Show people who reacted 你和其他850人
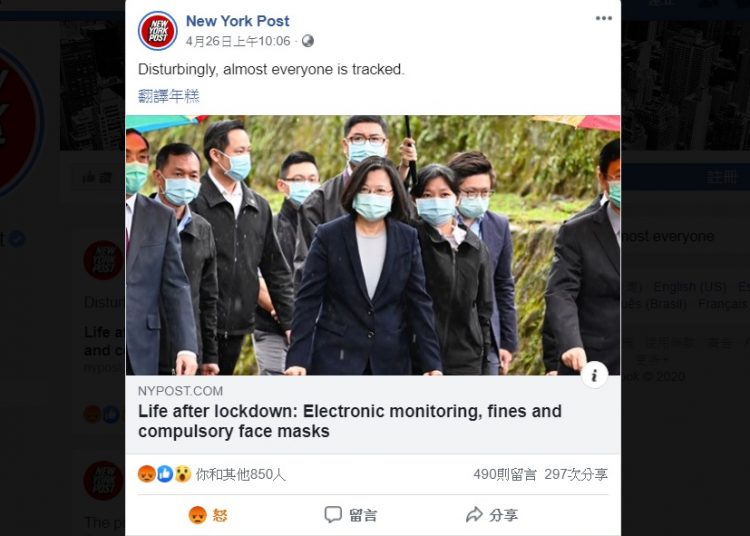Screen dimensions: 750x536 point(241,474)
